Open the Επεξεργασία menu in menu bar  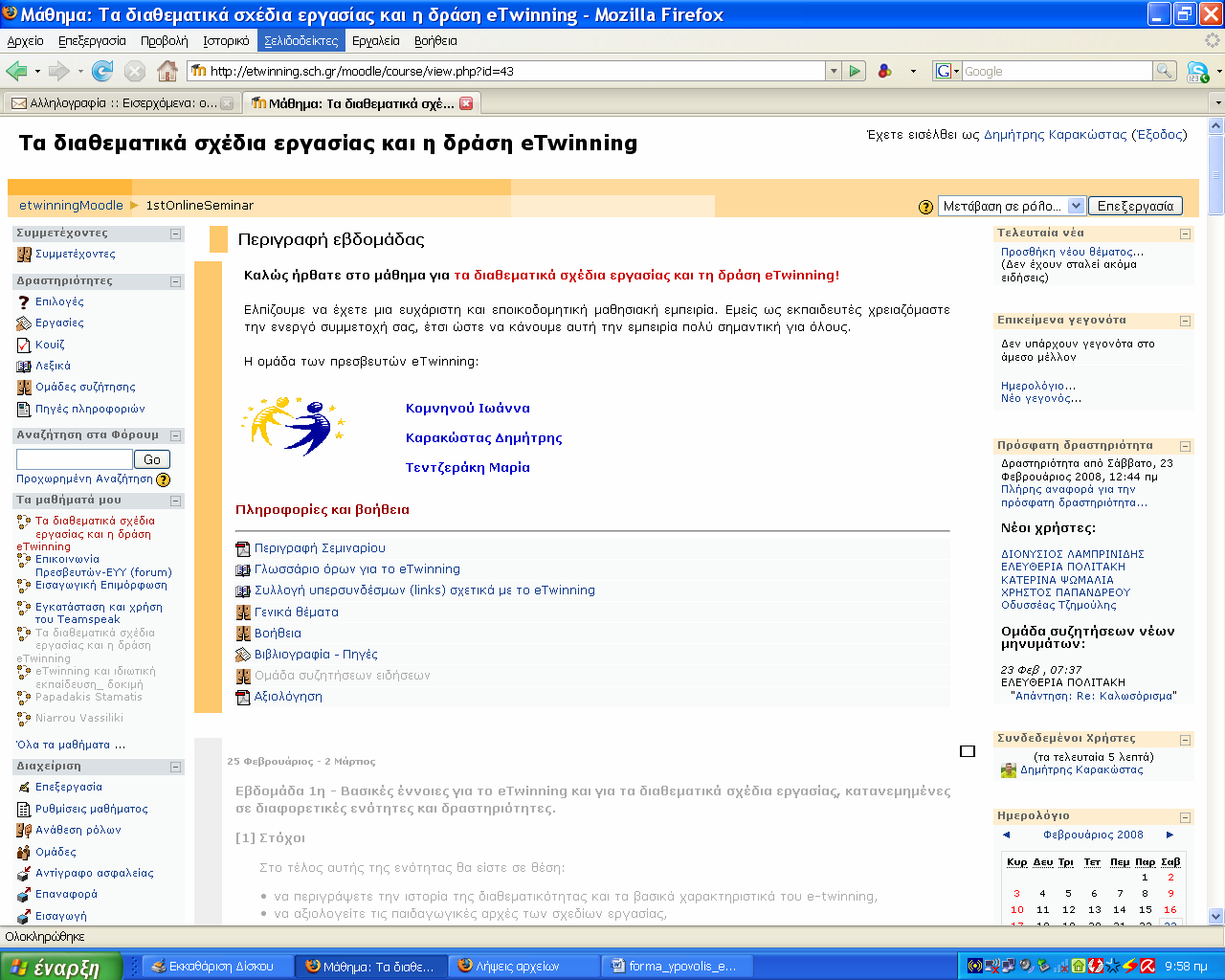[92, 41]
